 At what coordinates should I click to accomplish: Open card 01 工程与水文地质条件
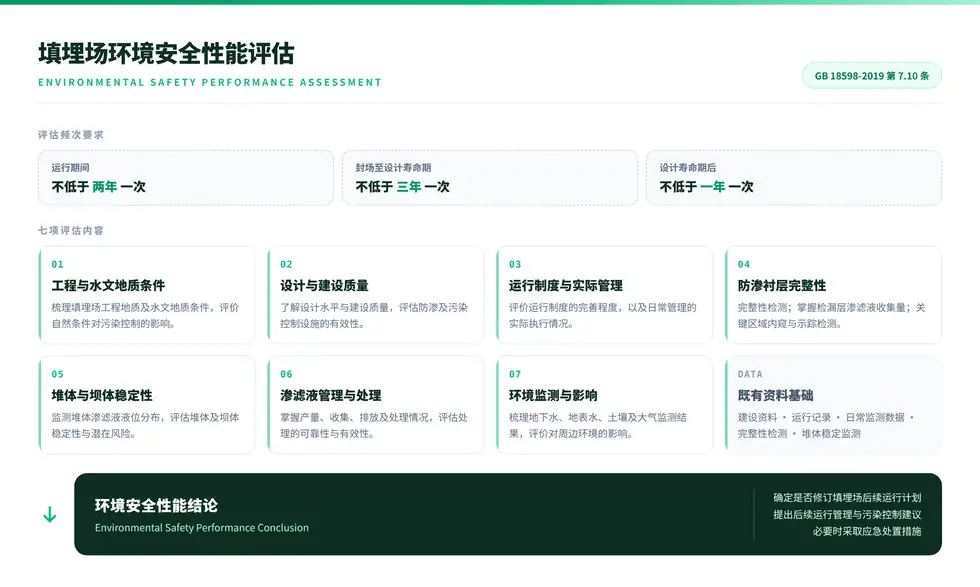coord(147,294)
